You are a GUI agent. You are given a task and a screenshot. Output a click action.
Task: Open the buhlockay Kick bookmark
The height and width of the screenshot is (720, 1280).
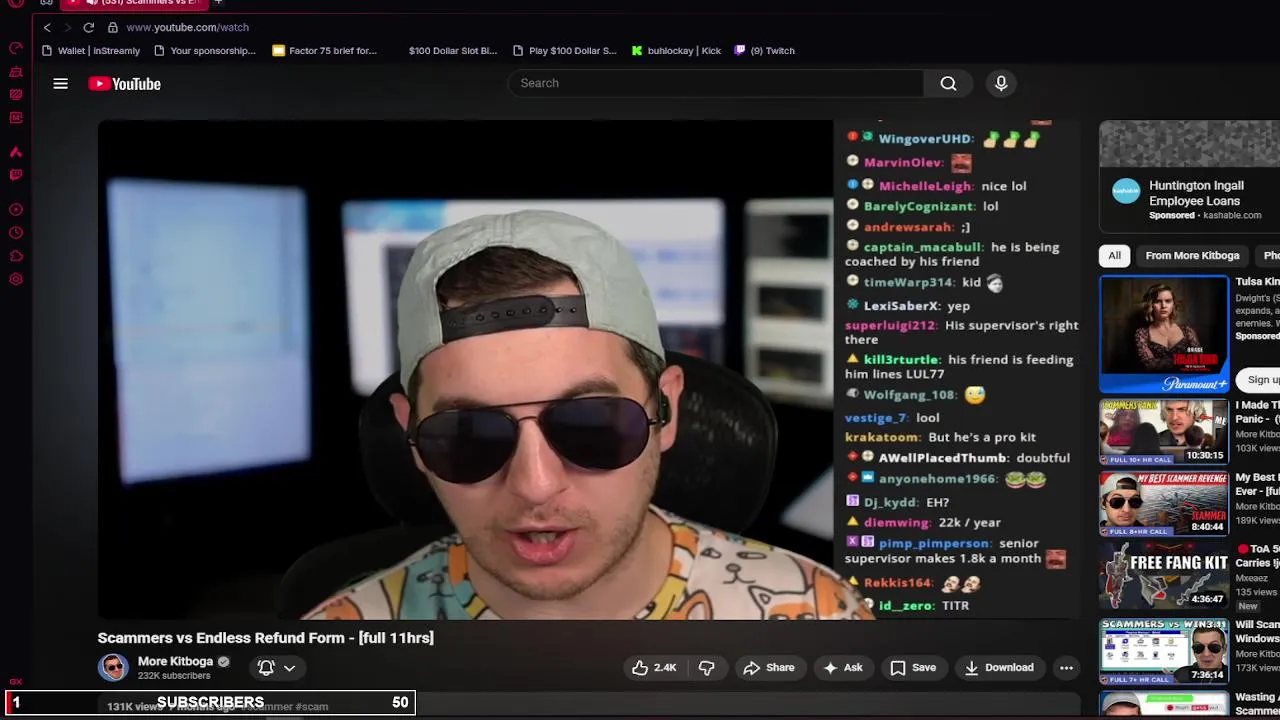(676, 50)
